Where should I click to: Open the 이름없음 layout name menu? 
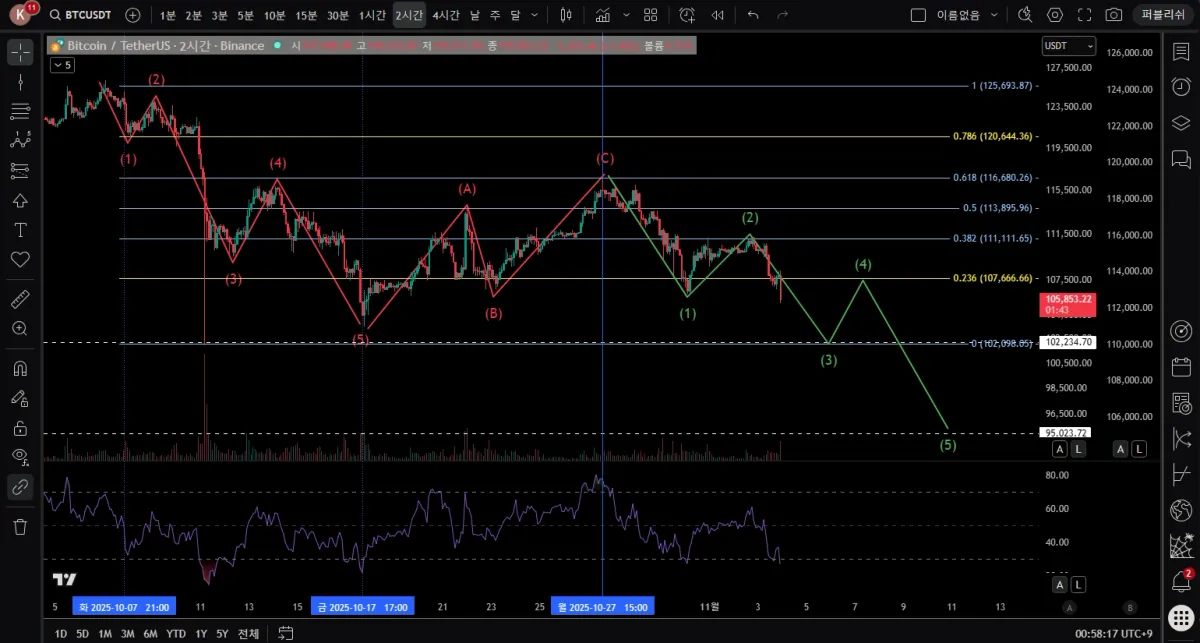[x=968, y=15]
